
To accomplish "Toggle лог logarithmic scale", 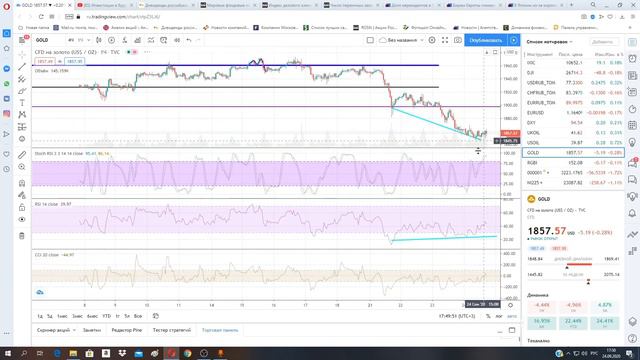I will pyautogui.click(x=499, y=316).
